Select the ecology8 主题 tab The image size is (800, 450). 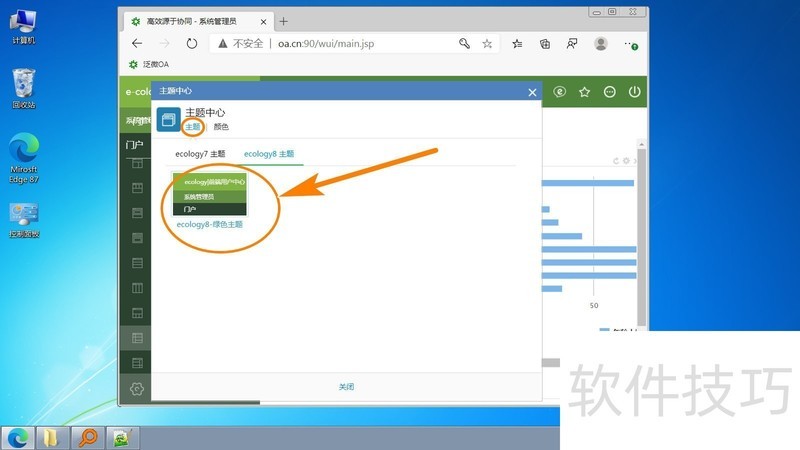click(269, 154)
